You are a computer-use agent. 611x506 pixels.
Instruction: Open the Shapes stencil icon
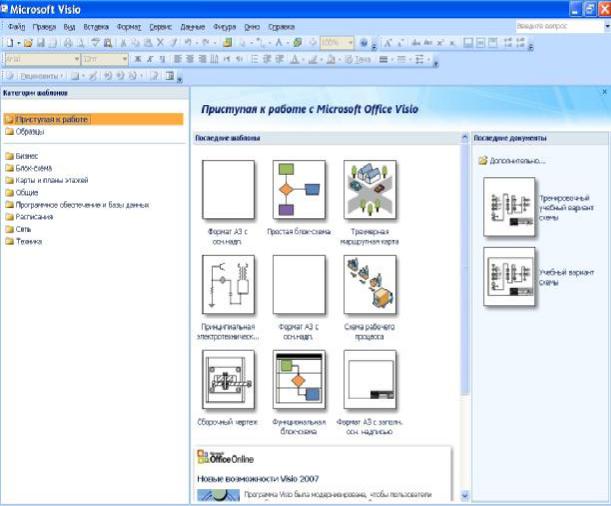tap(228, 43)
